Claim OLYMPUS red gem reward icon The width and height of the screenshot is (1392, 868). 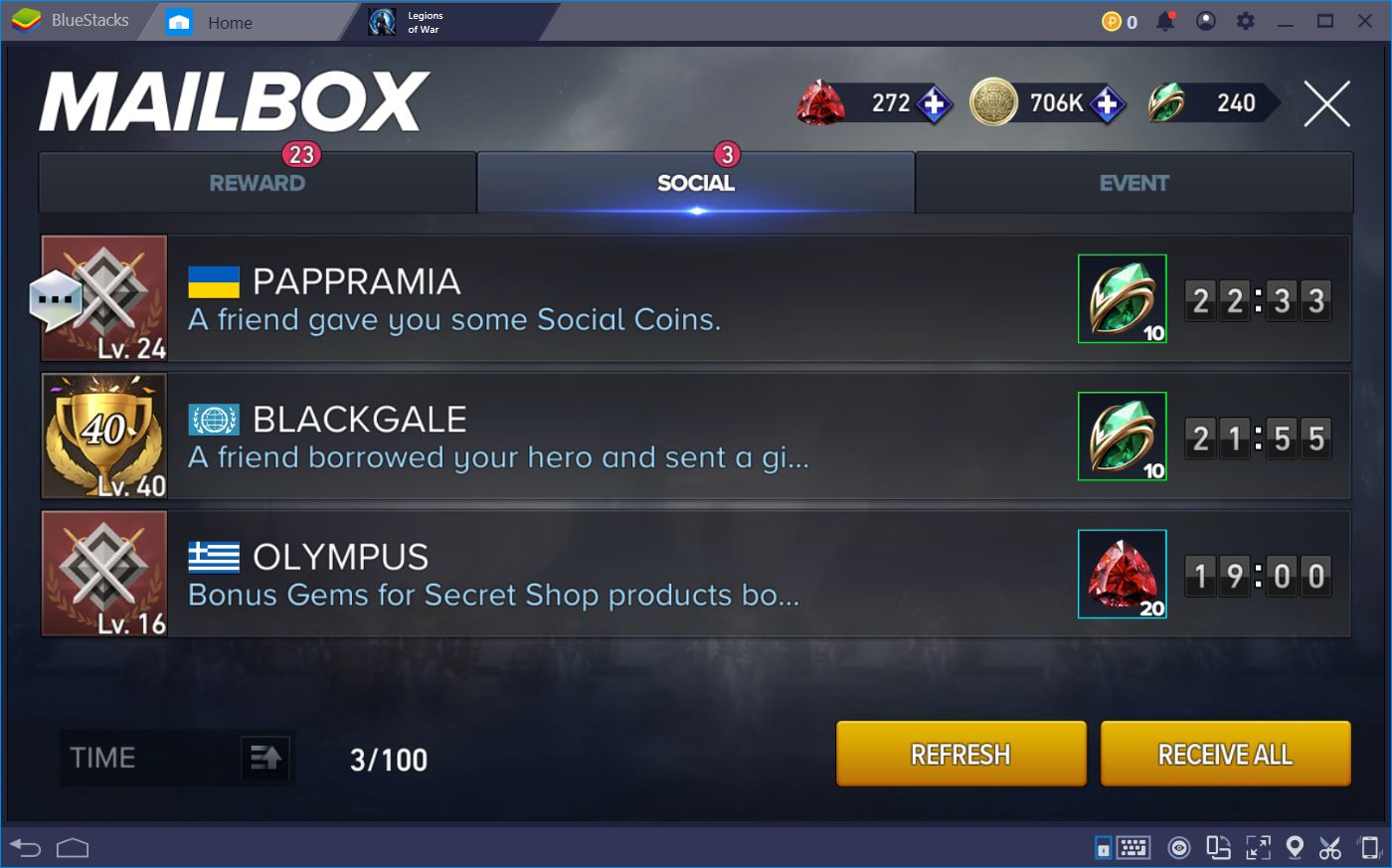[x=1123, y=574]
